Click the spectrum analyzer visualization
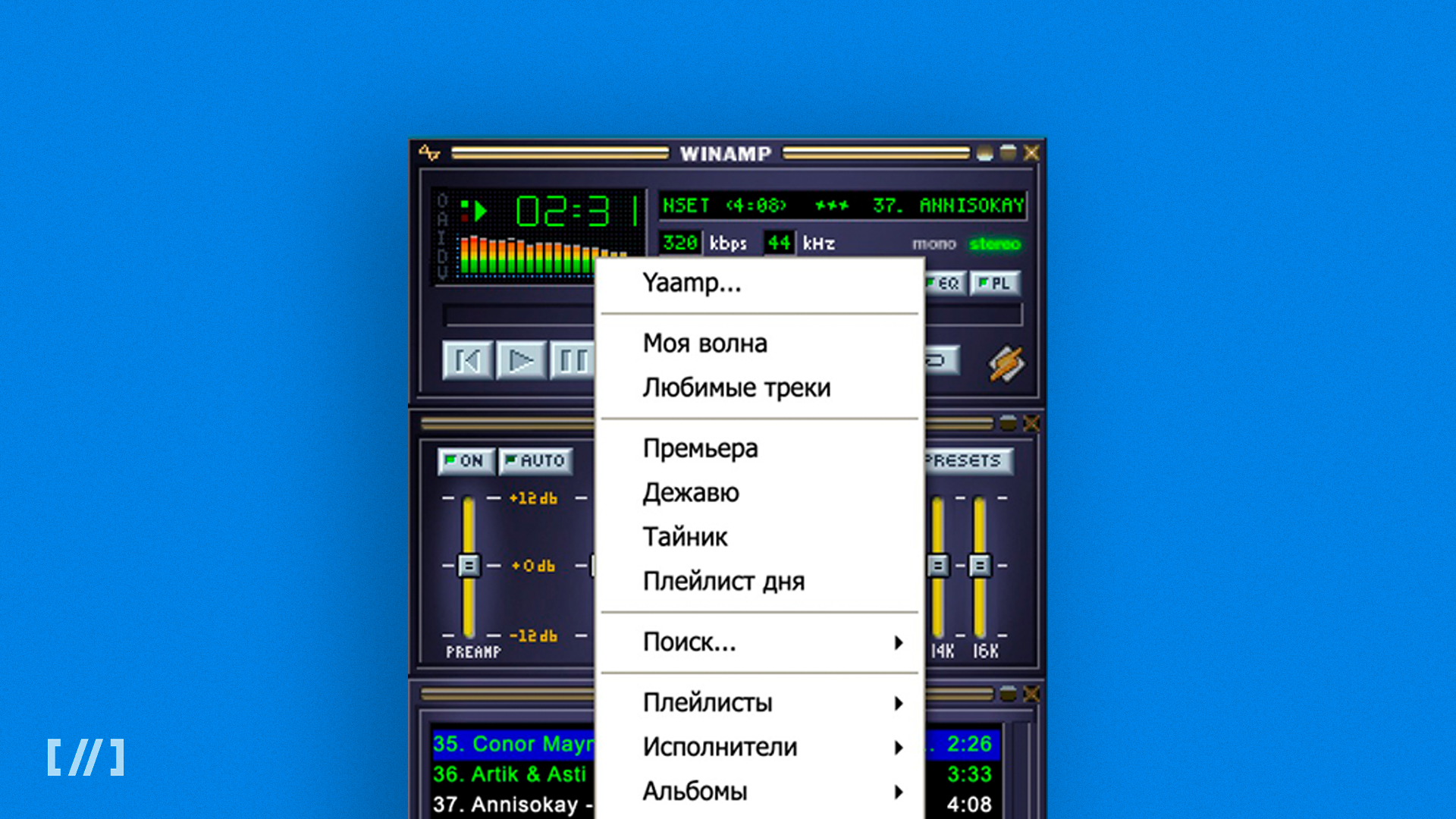 click(x=542, y=256)
